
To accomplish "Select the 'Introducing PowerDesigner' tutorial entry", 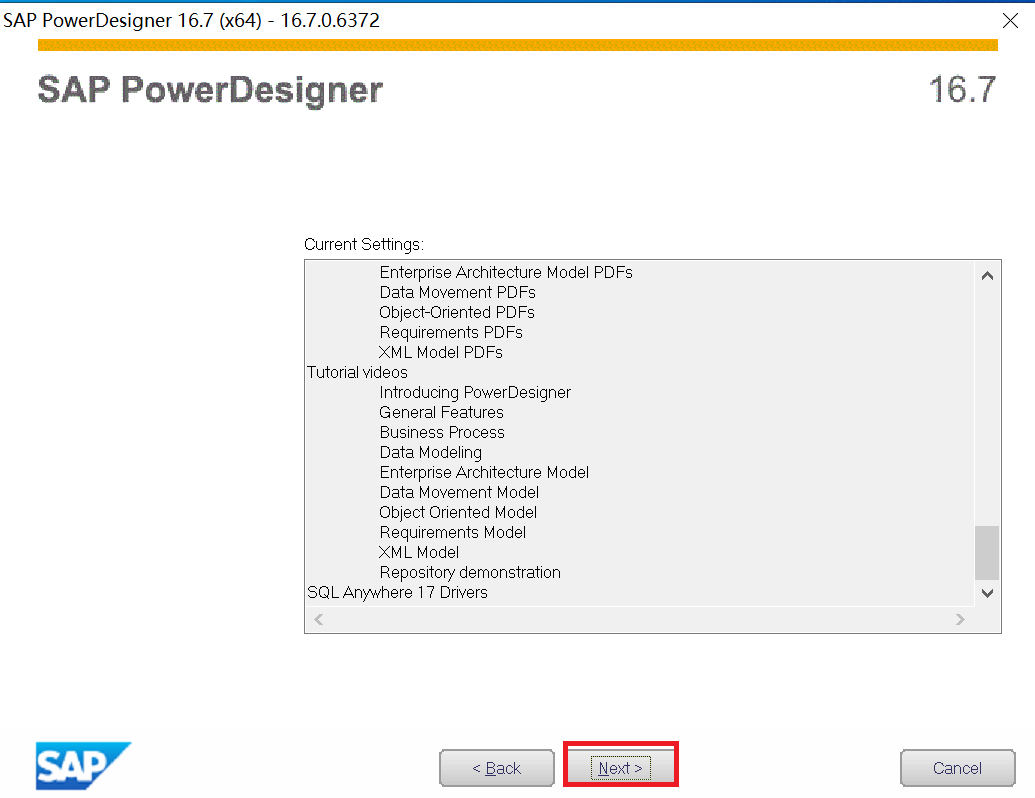I will pos(474,392).
